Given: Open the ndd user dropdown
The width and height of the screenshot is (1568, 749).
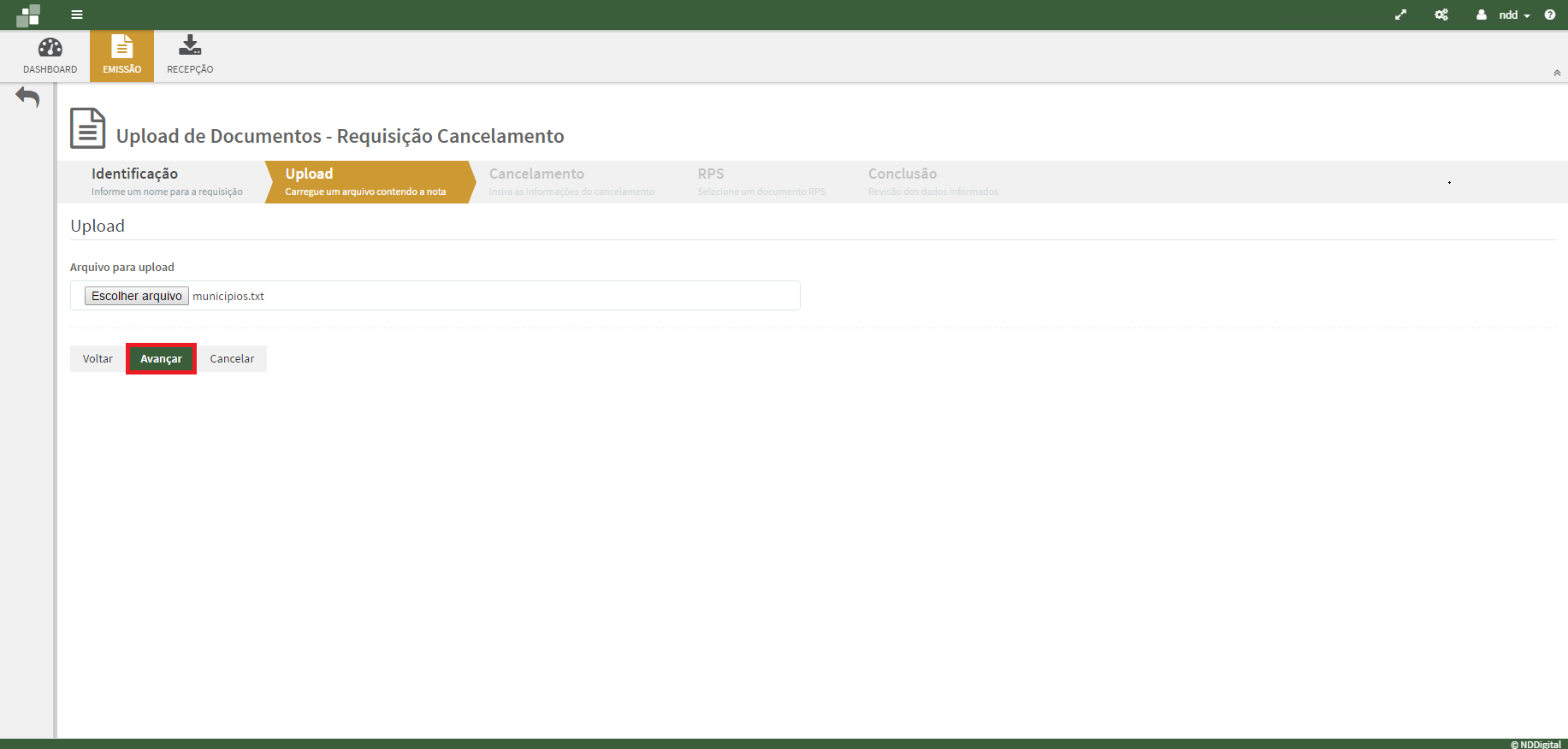Looking at the screenshot, I should tap(1514, 15).
